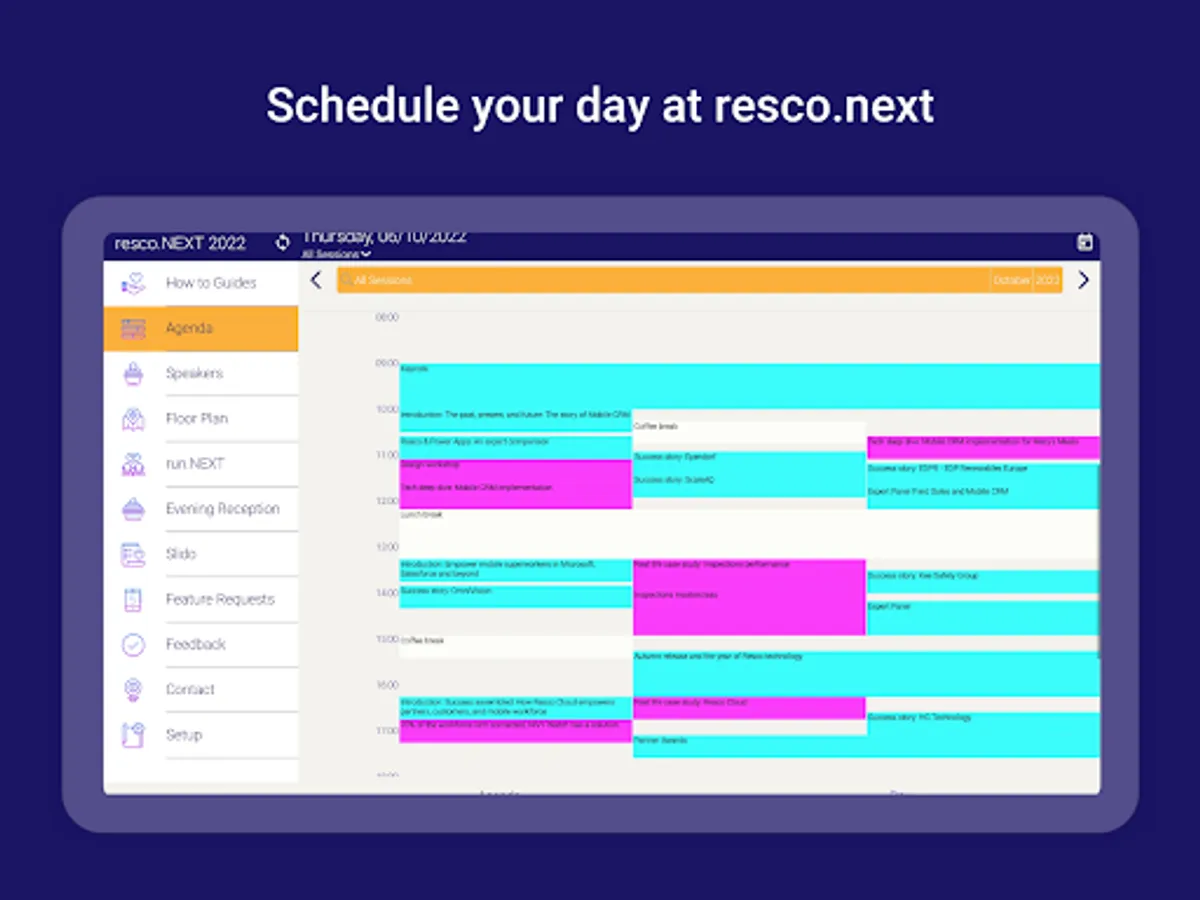Open Real life case study Resco Cloud
The width and height of the screenshot is (1200, 900).
point(749,708)
